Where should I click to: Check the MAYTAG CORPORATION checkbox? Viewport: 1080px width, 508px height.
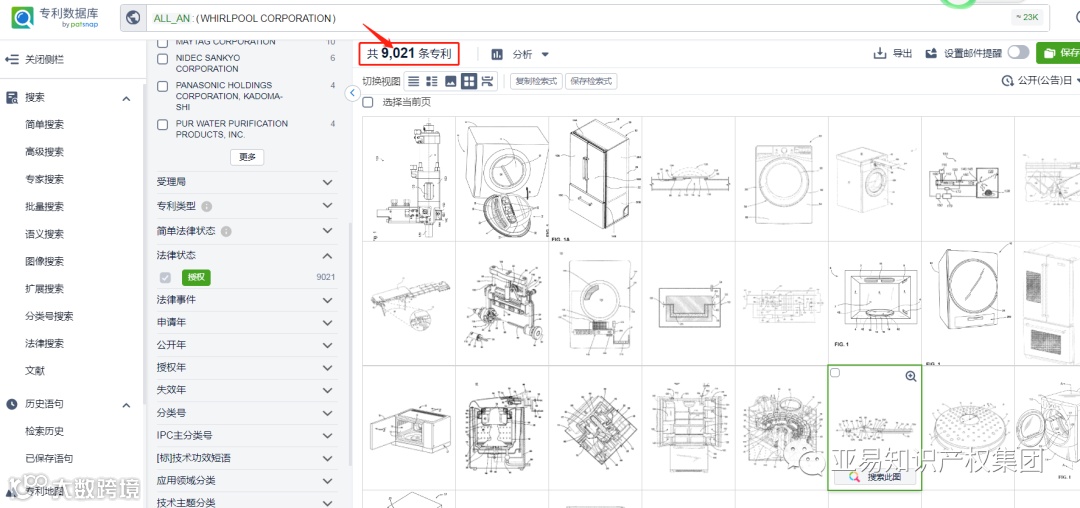[163, 43]
